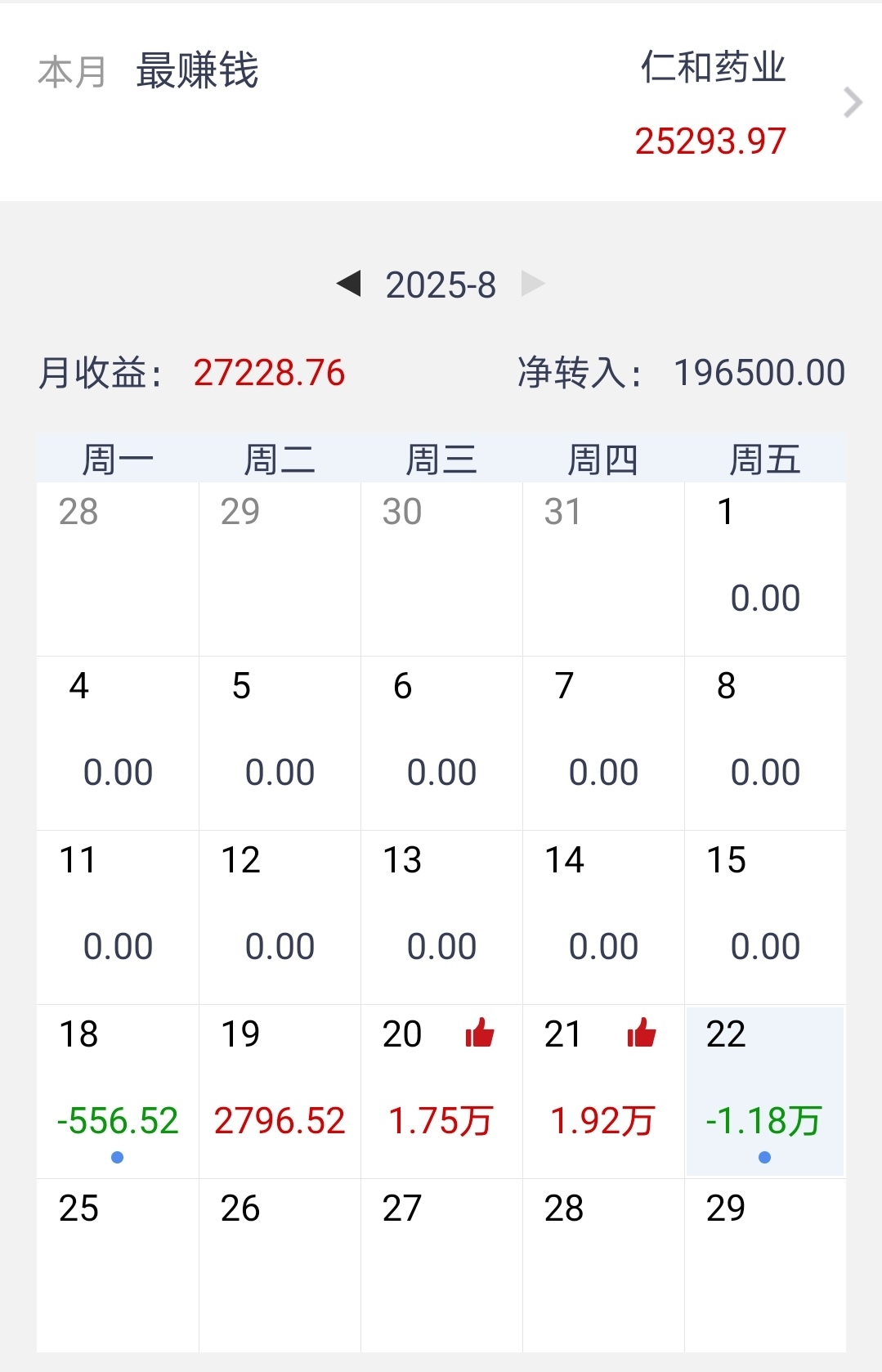Select day 28 in the last week row
The width and height of the screenshot is (882, 1372).
pos(603,1266)
